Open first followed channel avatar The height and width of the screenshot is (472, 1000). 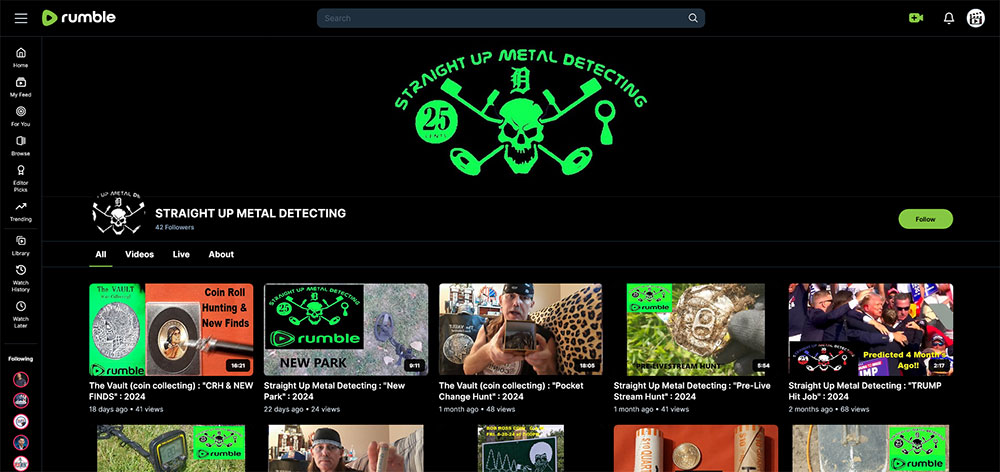pos(21,380)
